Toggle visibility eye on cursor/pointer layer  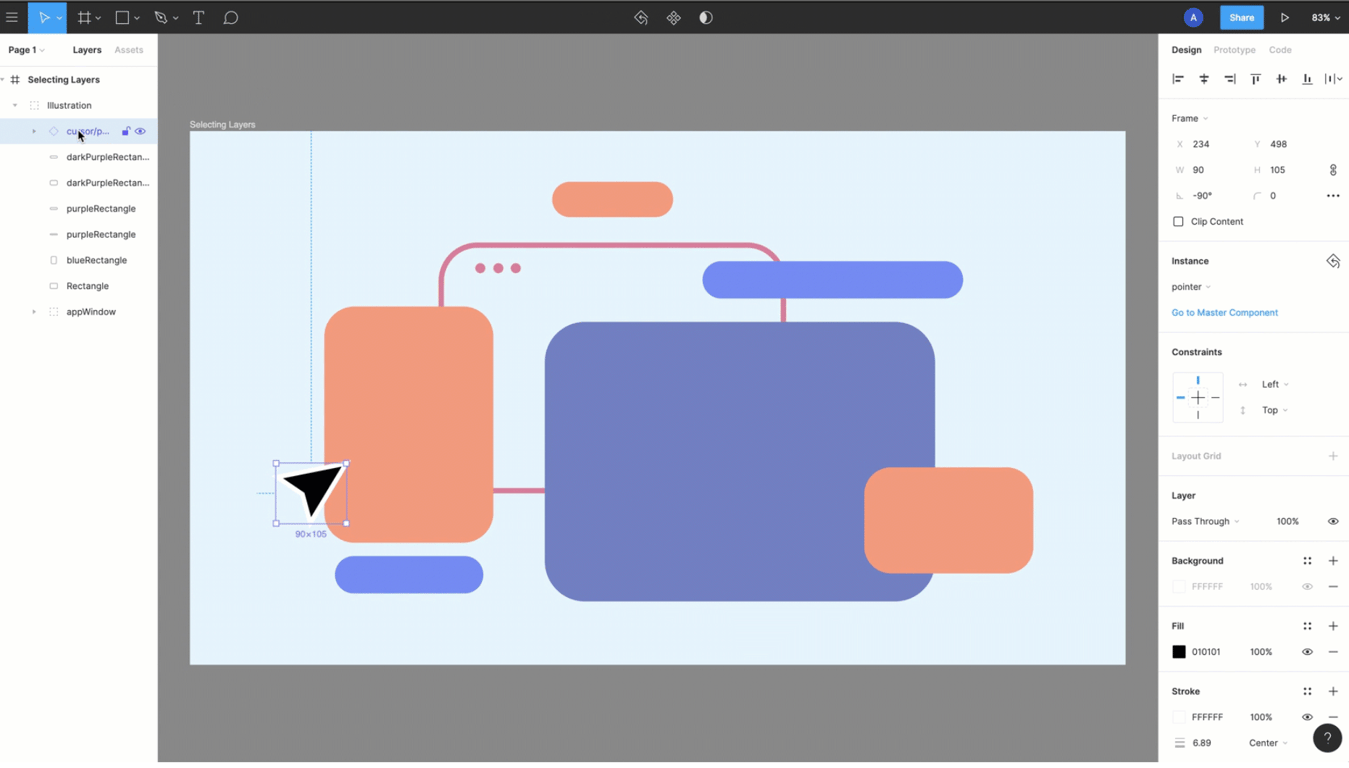[140, 131]
